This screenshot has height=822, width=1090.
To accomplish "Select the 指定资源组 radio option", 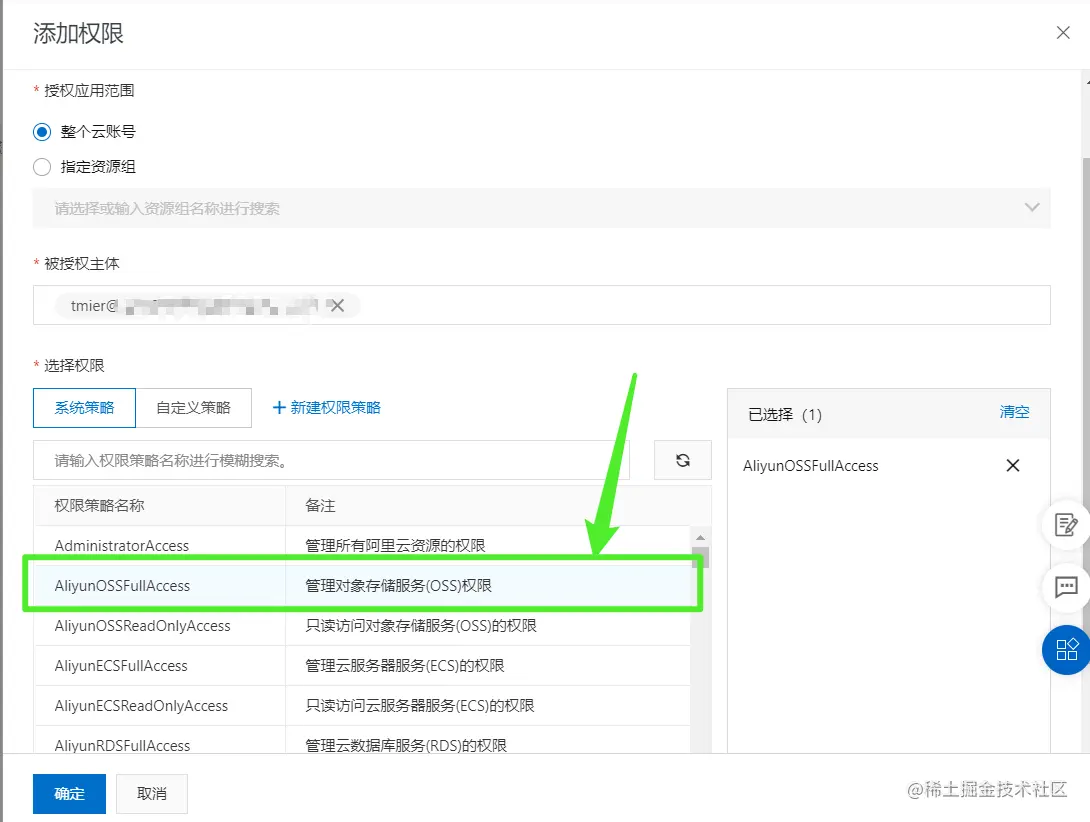I will [x=42, y=167].
